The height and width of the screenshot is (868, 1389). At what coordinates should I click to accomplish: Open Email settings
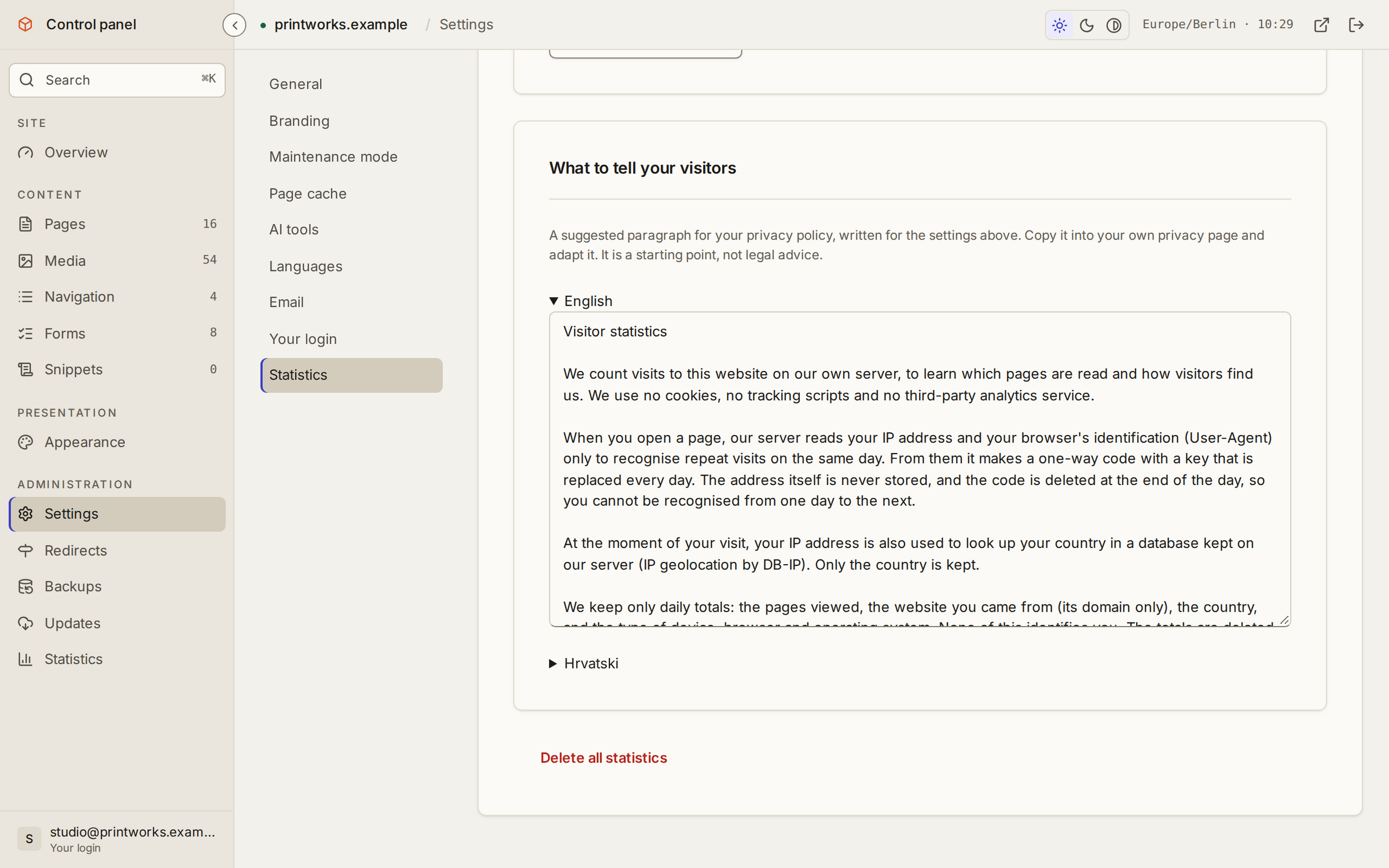tap(352, 302)
